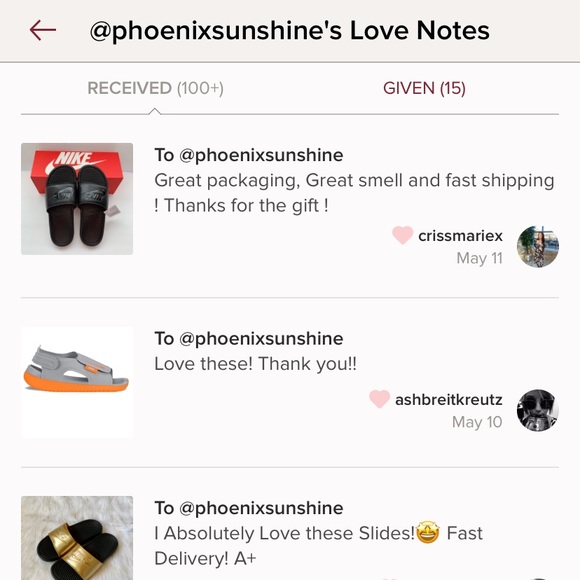Image resolution: width=580 pixels, height=580 pixels.
Task: Tap the crissmariex username
Action: (461, 236)
